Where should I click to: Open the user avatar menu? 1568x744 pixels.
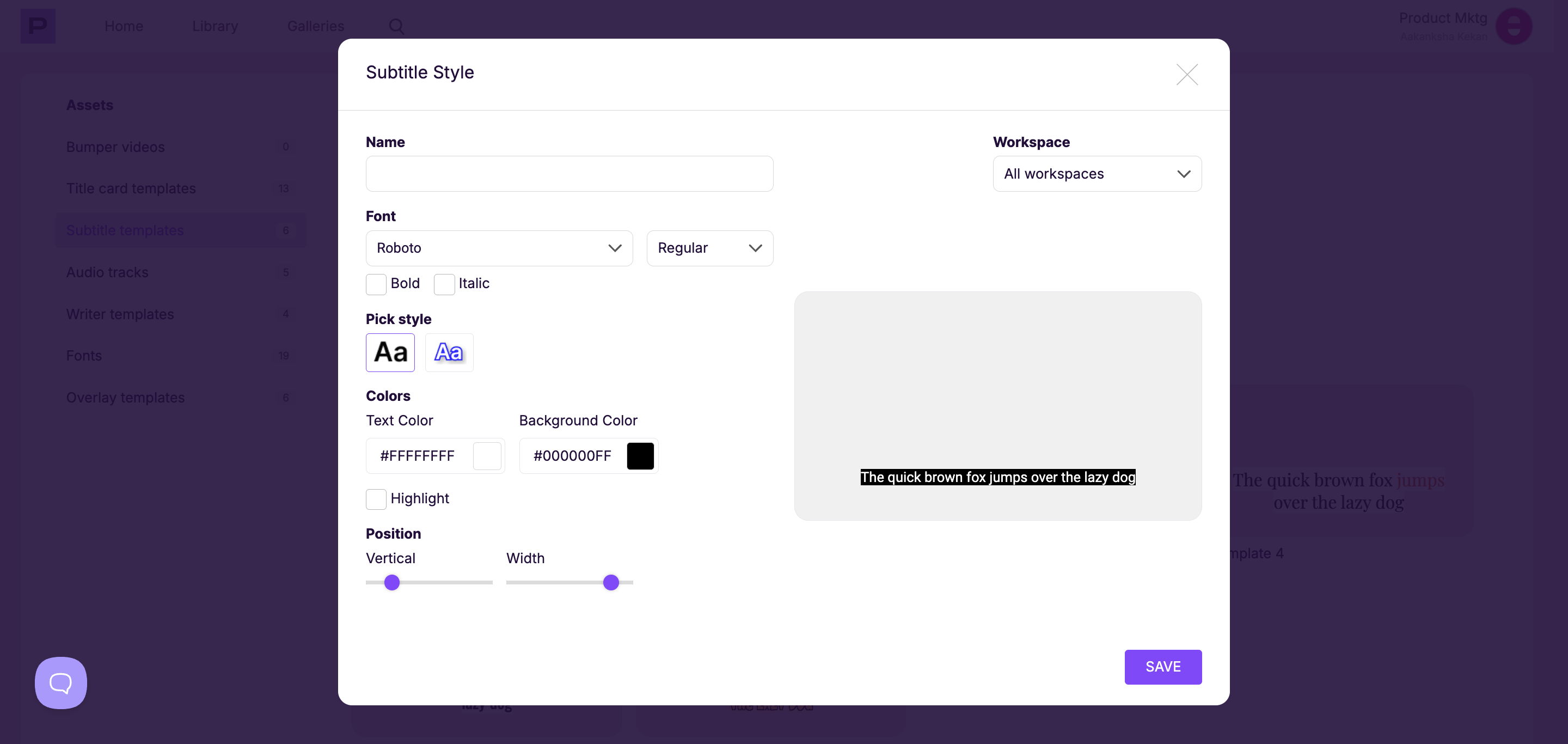click(1513, 26)
